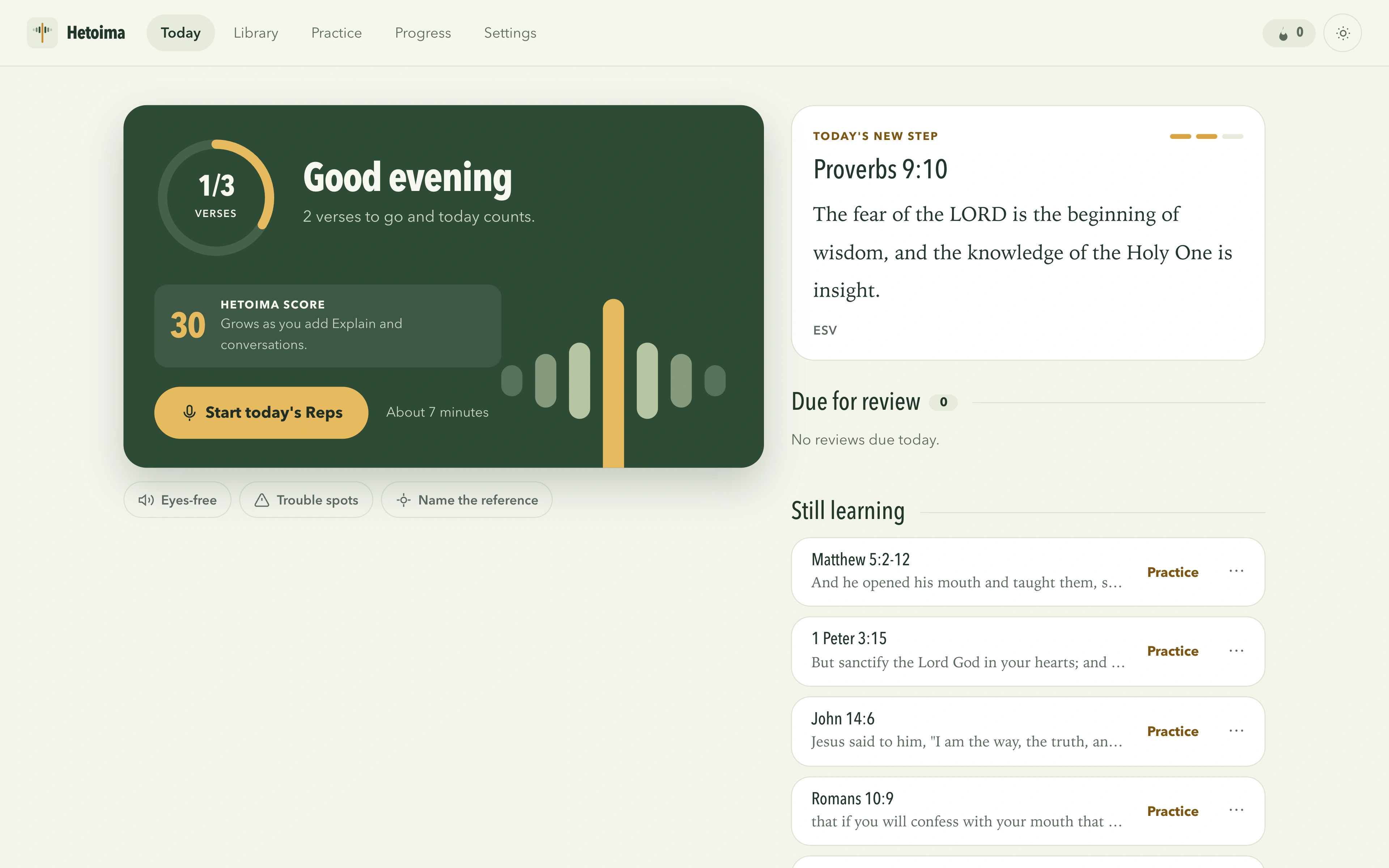Open the Library tab
Viewport: 1389px width, 868px height.
(x=256, y=33)
